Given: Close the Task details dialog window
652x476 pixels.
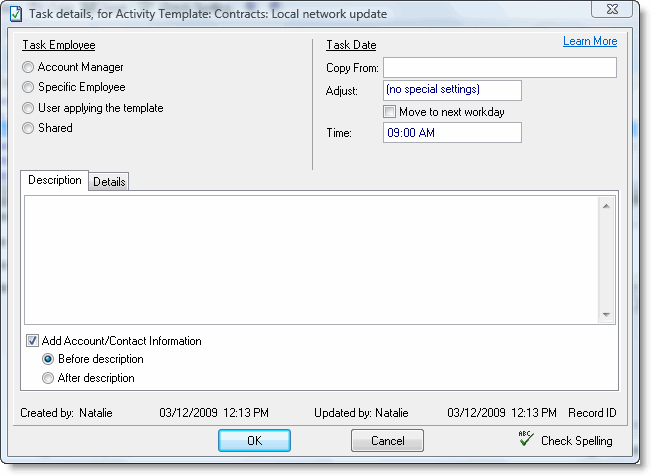Looking at the screenshot, I should (611, 11).
